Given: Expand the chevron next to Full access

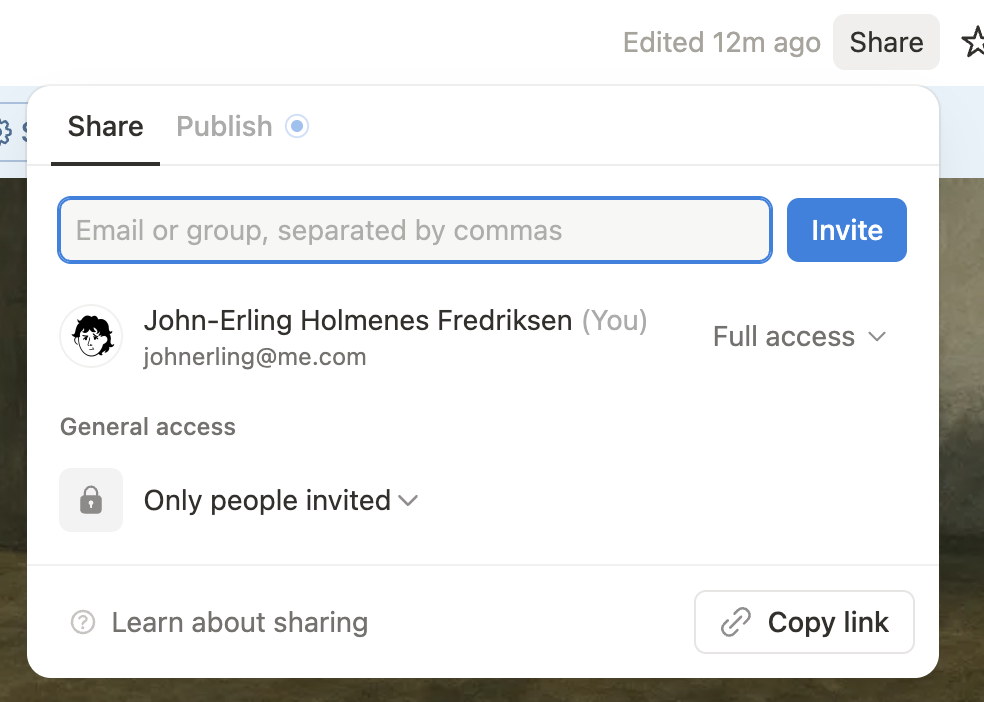Looking at the screenshot, I should coord(877,337).
